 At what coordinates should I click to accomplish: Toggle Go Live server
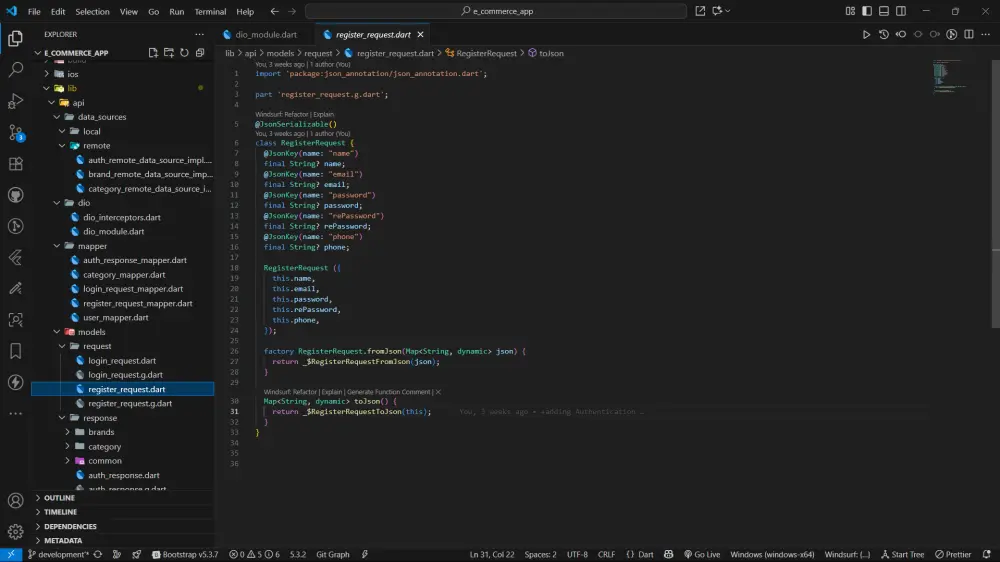(x=702, y=554)
